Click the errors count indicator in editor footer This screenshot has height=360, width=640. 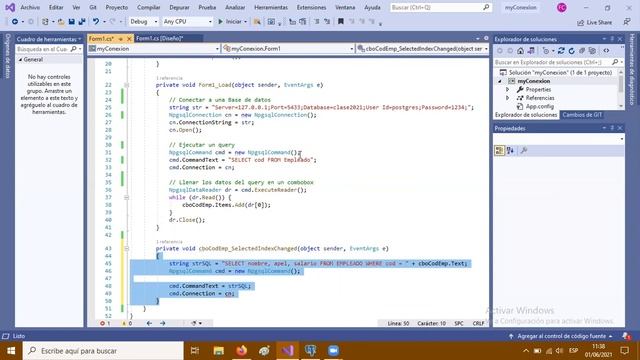[105, 323]
